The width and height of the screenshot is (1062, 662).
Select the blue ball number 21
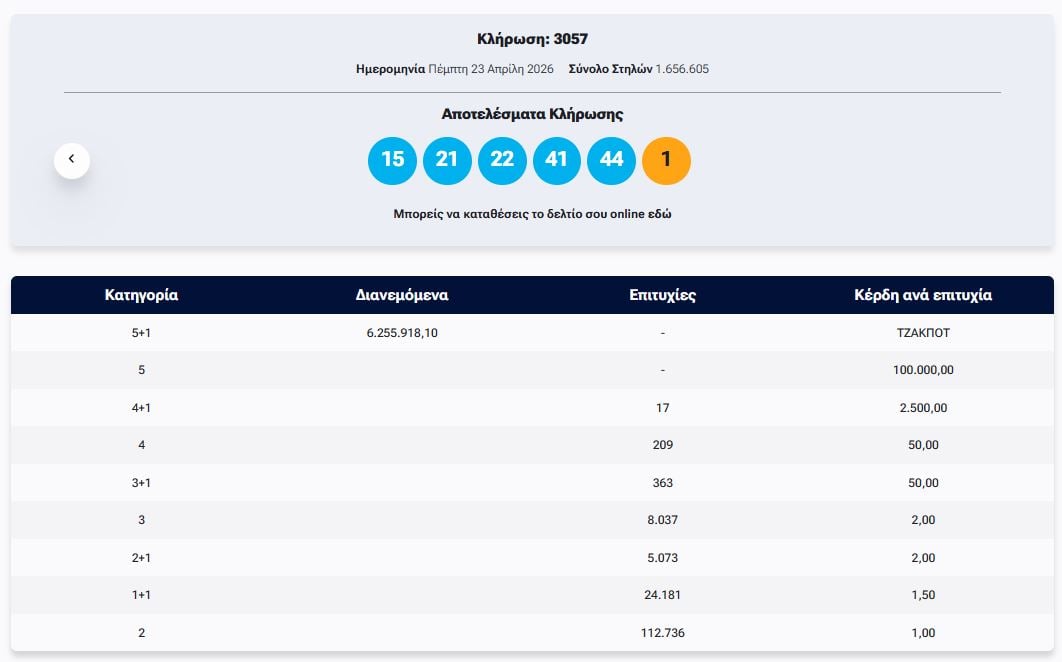pos(447,160)
